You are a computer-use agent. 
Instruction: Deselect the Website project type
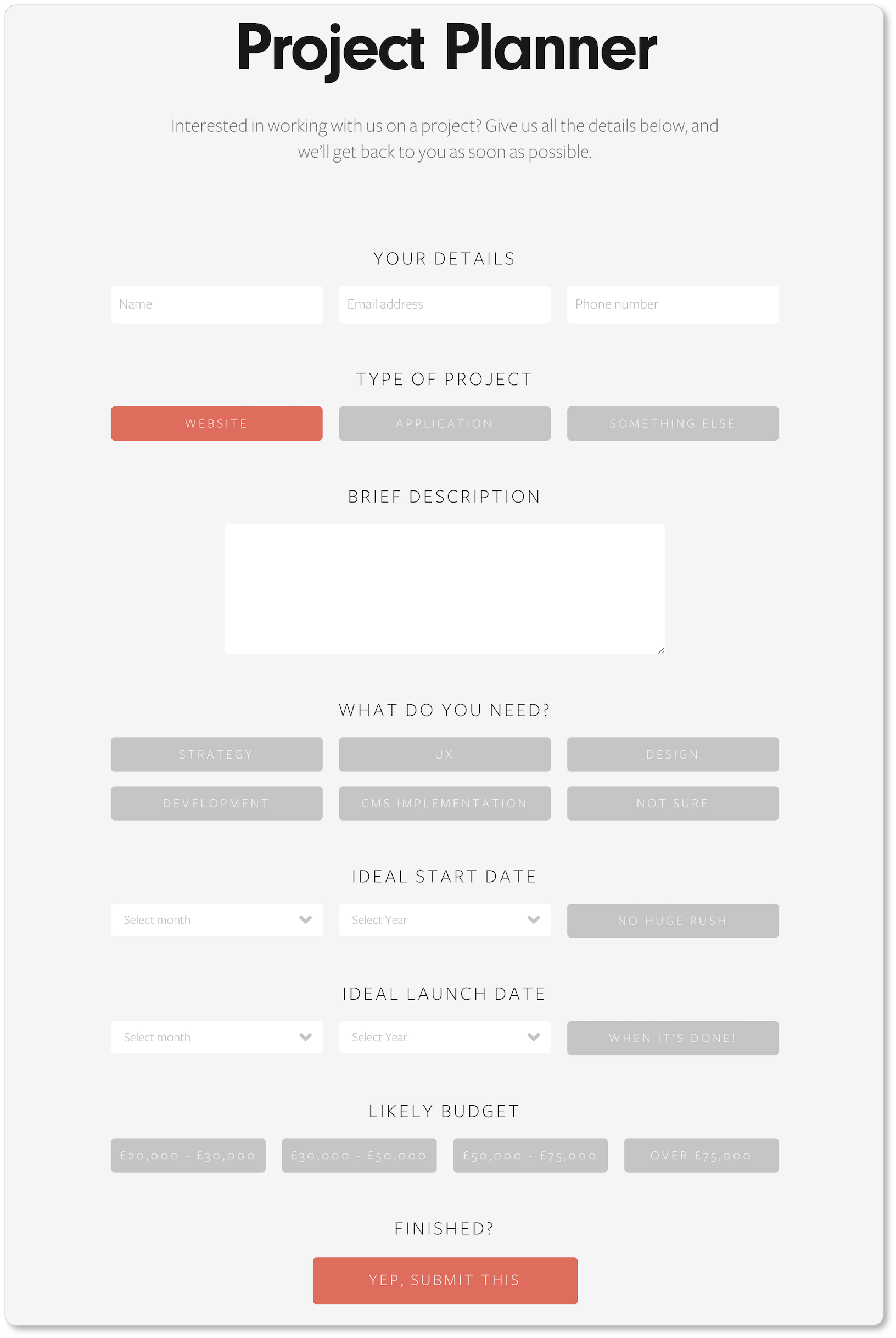click(x=216, y=423)
